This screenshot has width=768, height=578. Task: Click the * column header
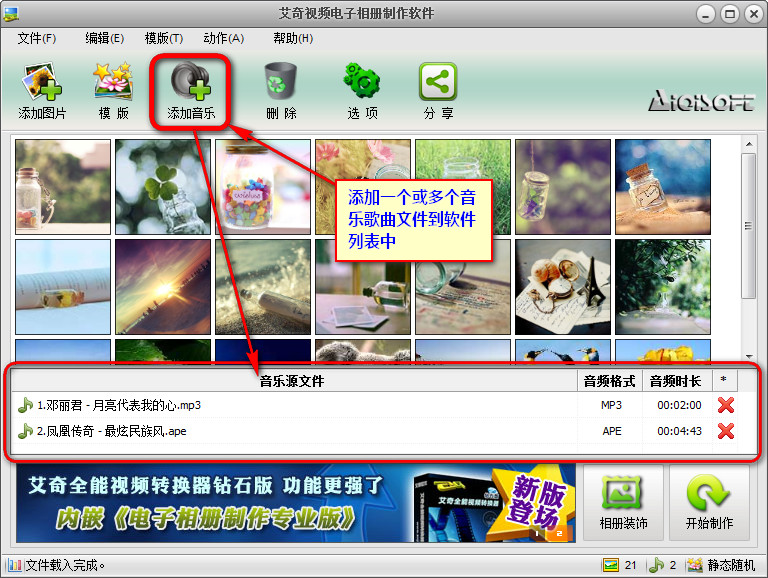724,381
